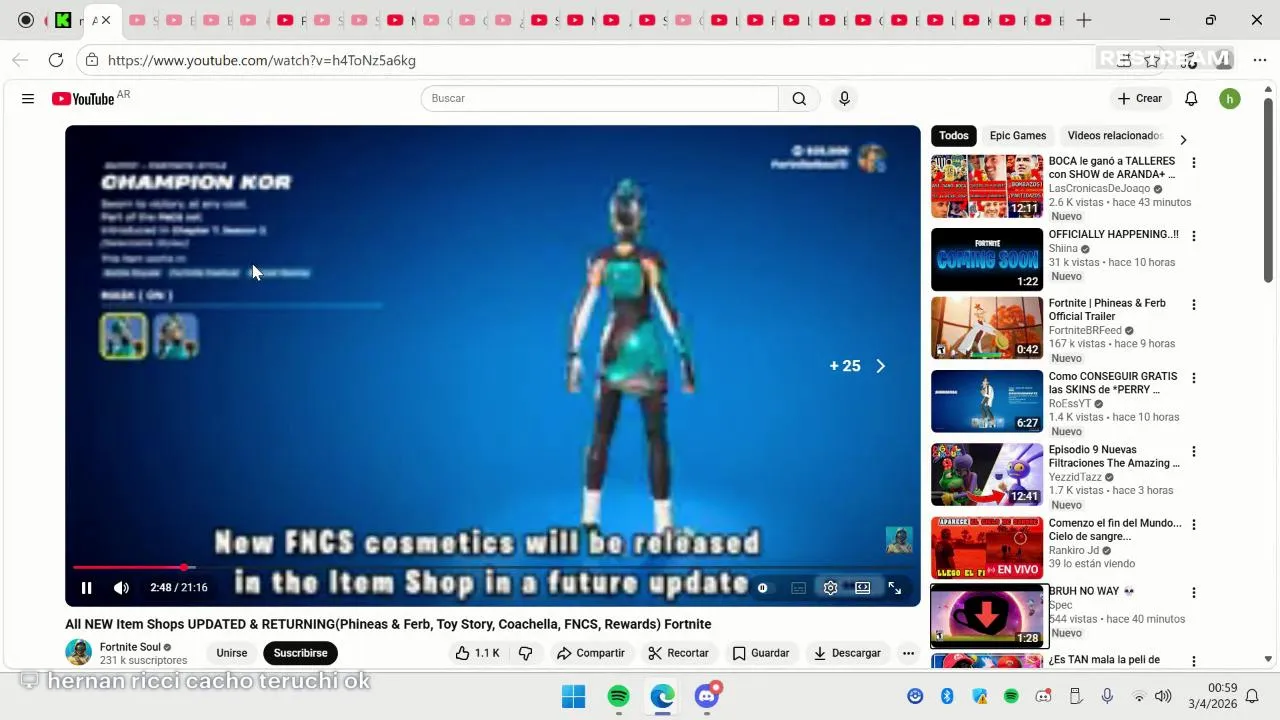The width and height of the screenshot is (1280, 720).
Task: Start voice search with microphone icon
Action: point(844,98)
